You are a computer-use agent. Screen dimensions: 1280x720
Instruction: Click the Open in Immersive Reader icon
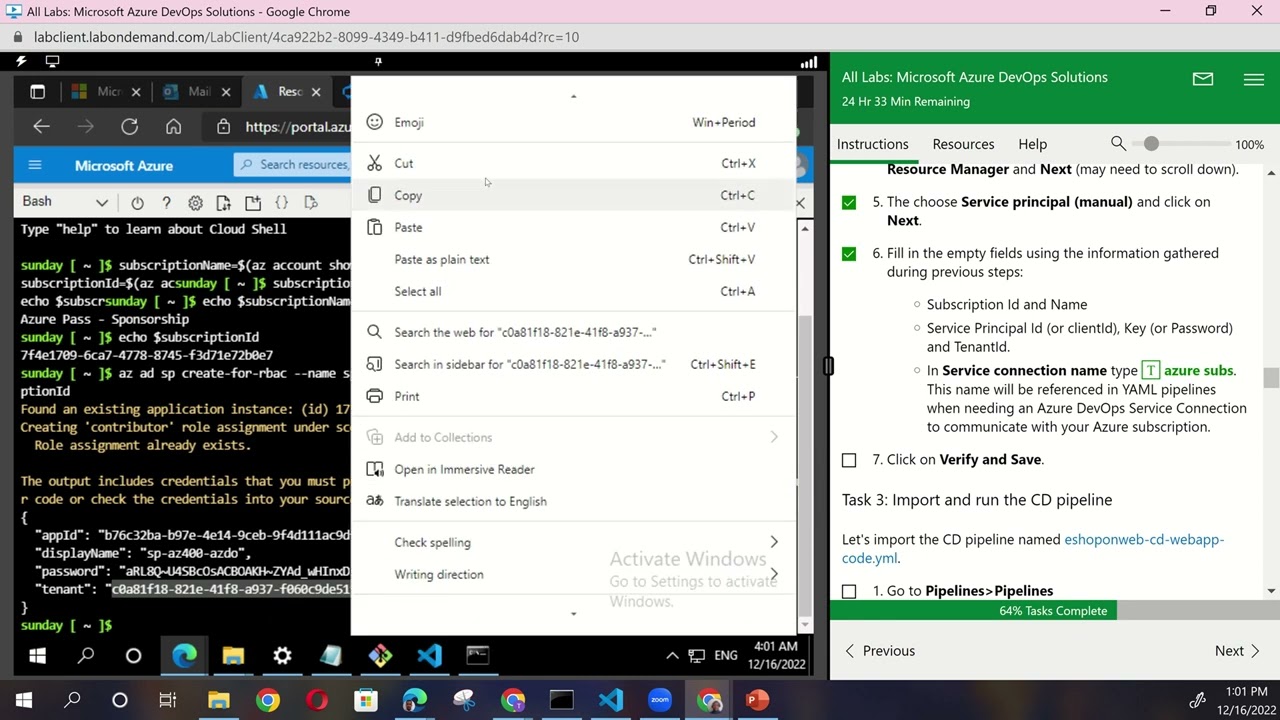coord(375,469)
